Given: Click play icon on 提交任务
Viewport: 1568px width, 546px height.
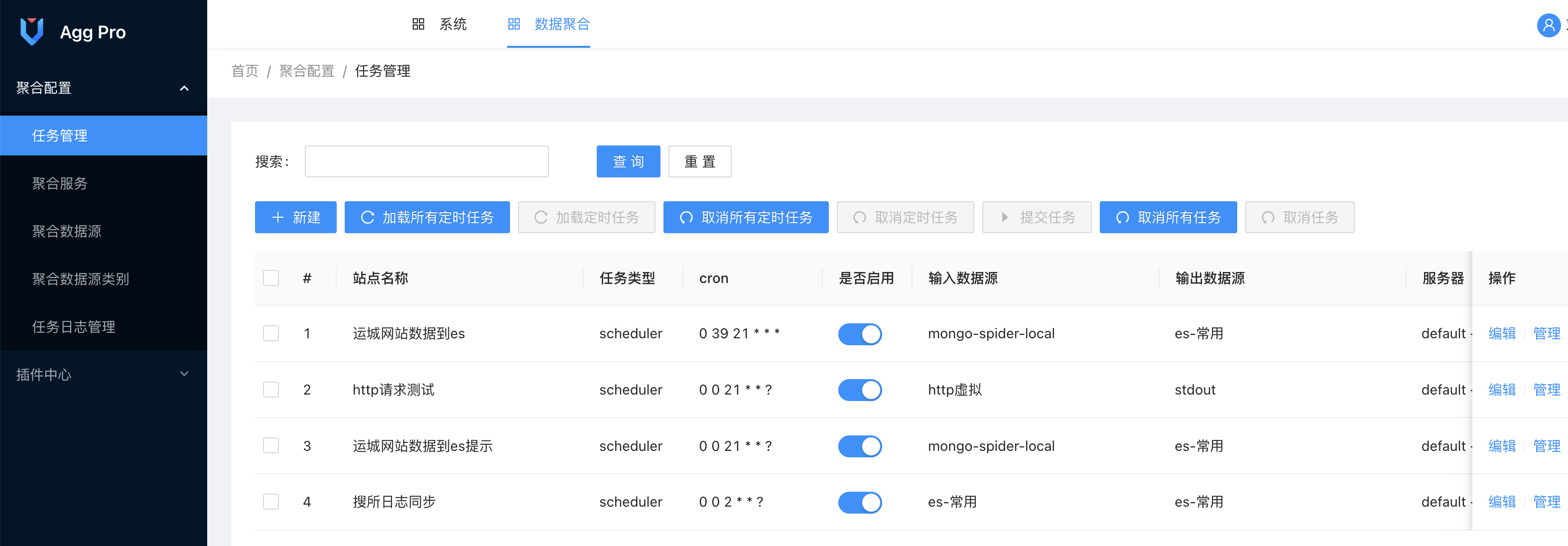Looking at the screenshot, I should [x=1005, y=217].
